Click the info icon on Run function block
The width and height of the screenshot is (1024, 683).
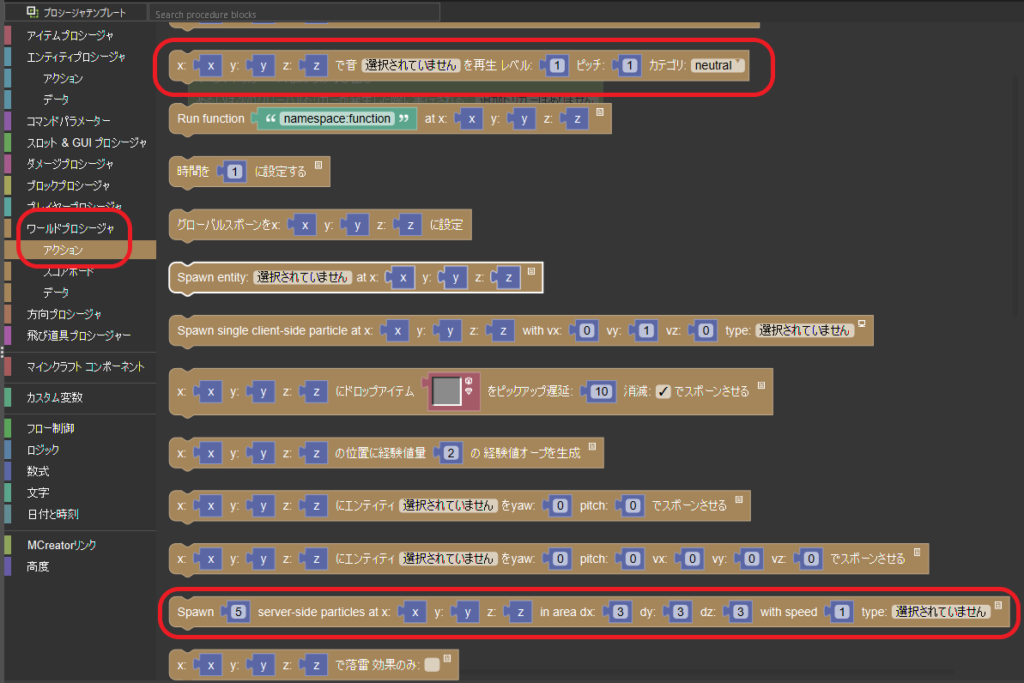(600, 111)
